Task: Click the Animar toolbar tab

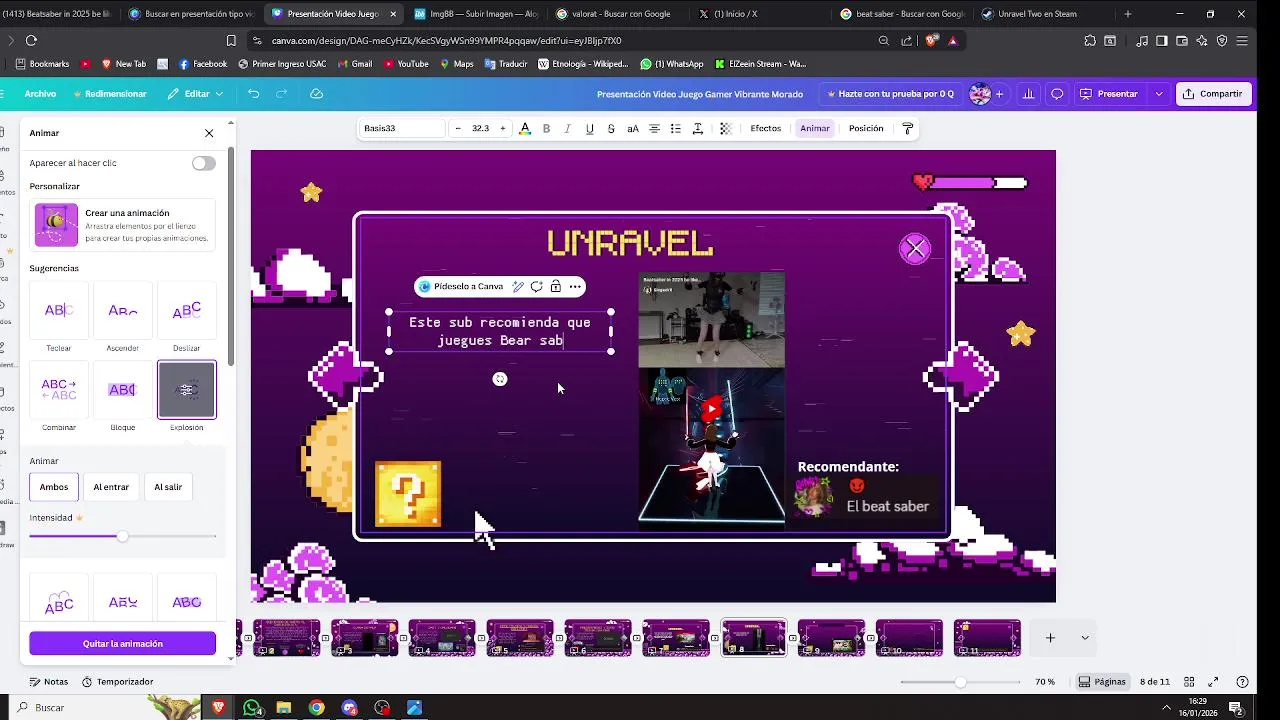Action: point(815,128)
